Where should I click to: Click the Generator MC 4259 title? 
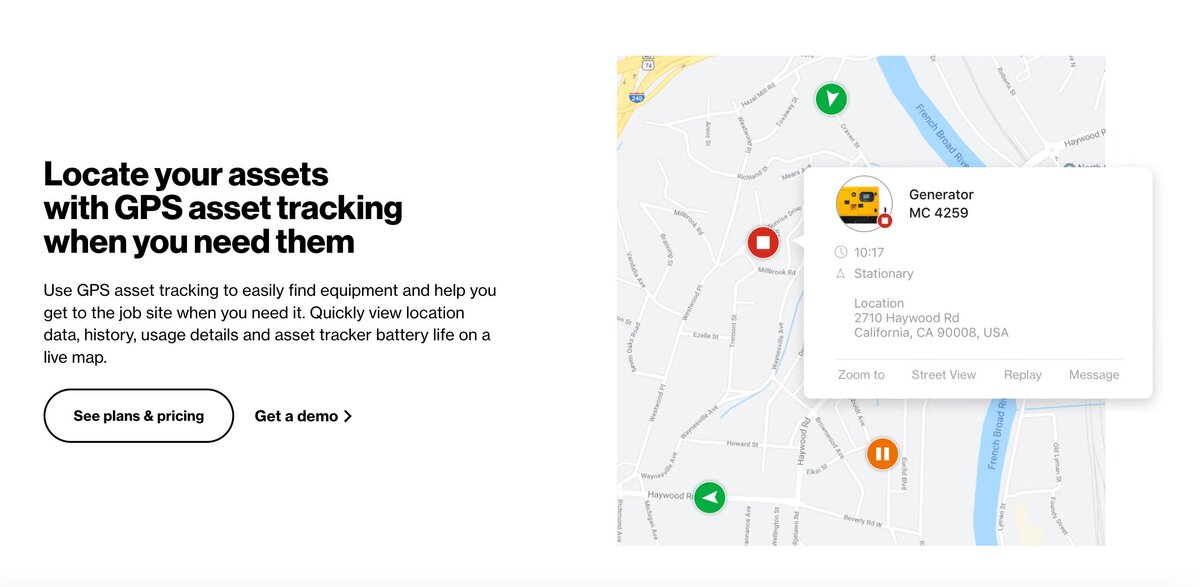(x=941, y=203)
